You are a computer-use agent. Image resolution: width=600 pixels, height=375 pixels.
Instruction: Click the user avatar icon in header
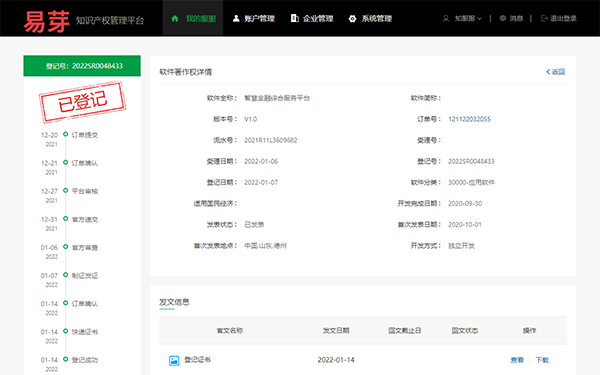[446, 18]
